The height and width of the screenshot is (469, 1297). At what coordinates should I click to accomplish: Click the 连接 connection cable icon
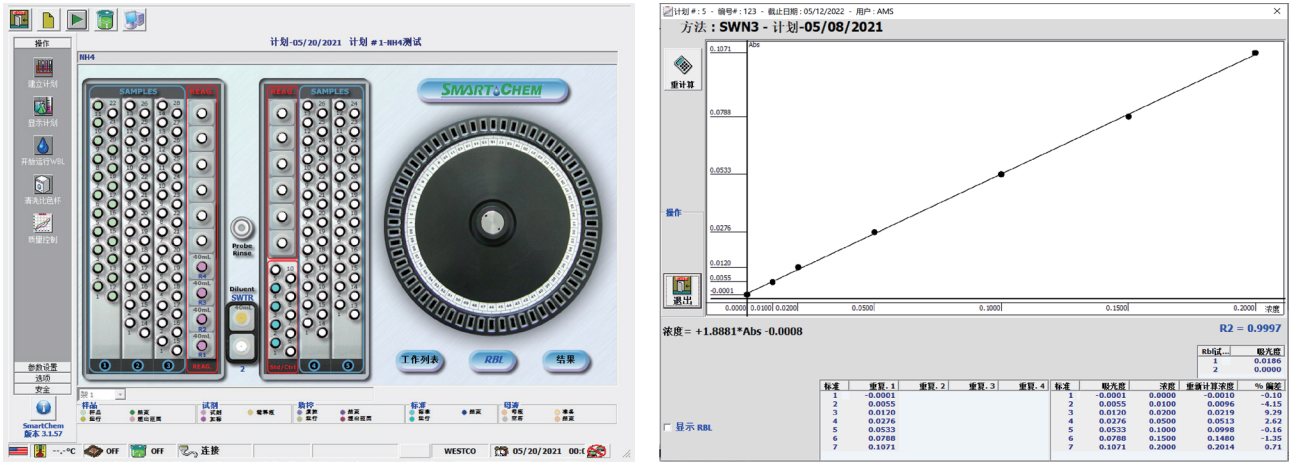click(188, 451)
